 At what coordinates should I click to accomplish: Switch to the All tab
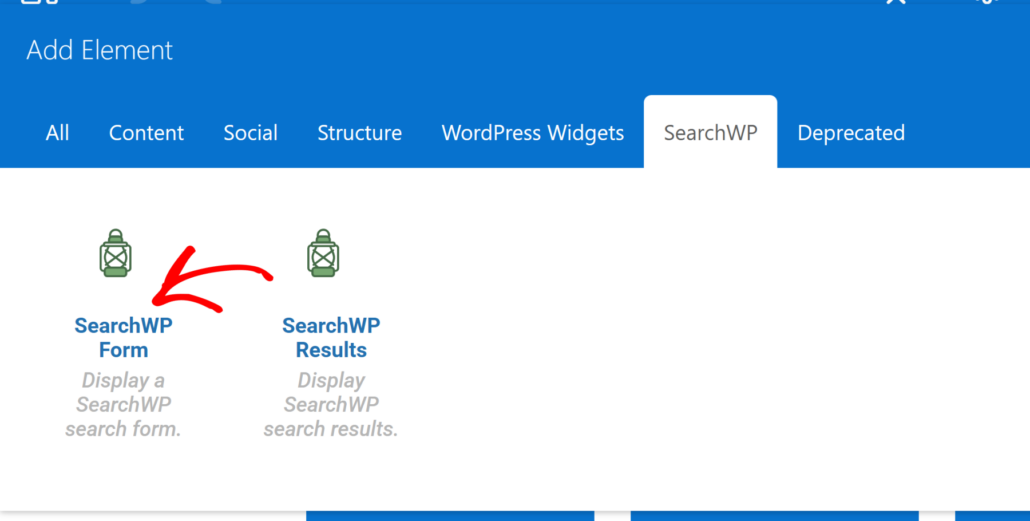pos(58,133)
